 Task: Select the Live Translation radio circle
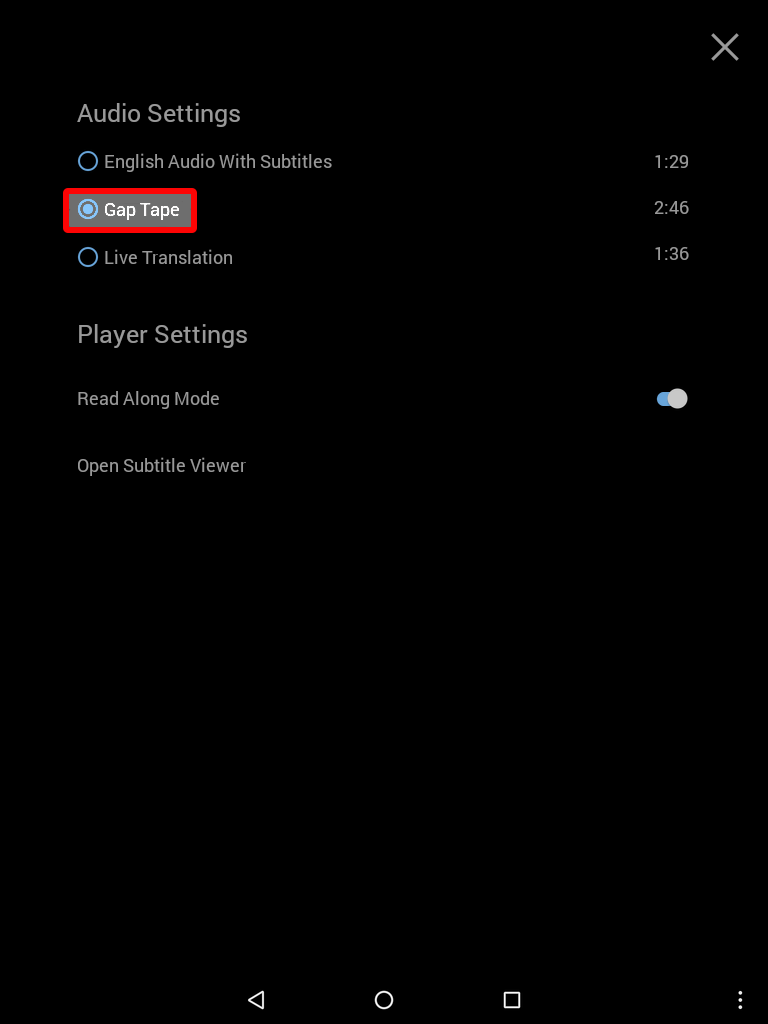click(88, 257)
